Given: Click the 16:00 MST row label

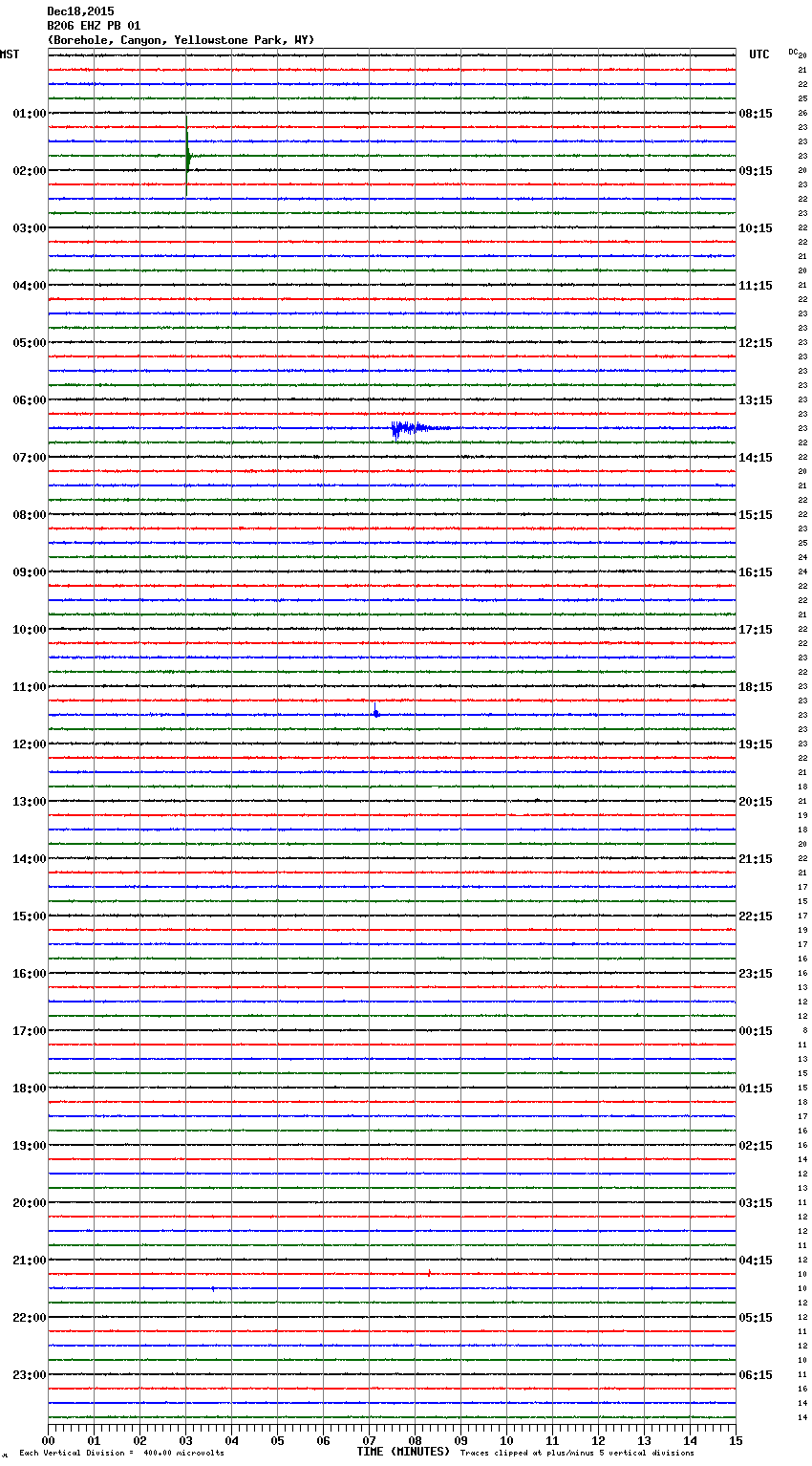Looking at the screenshot, I should [x=30, y=974].
